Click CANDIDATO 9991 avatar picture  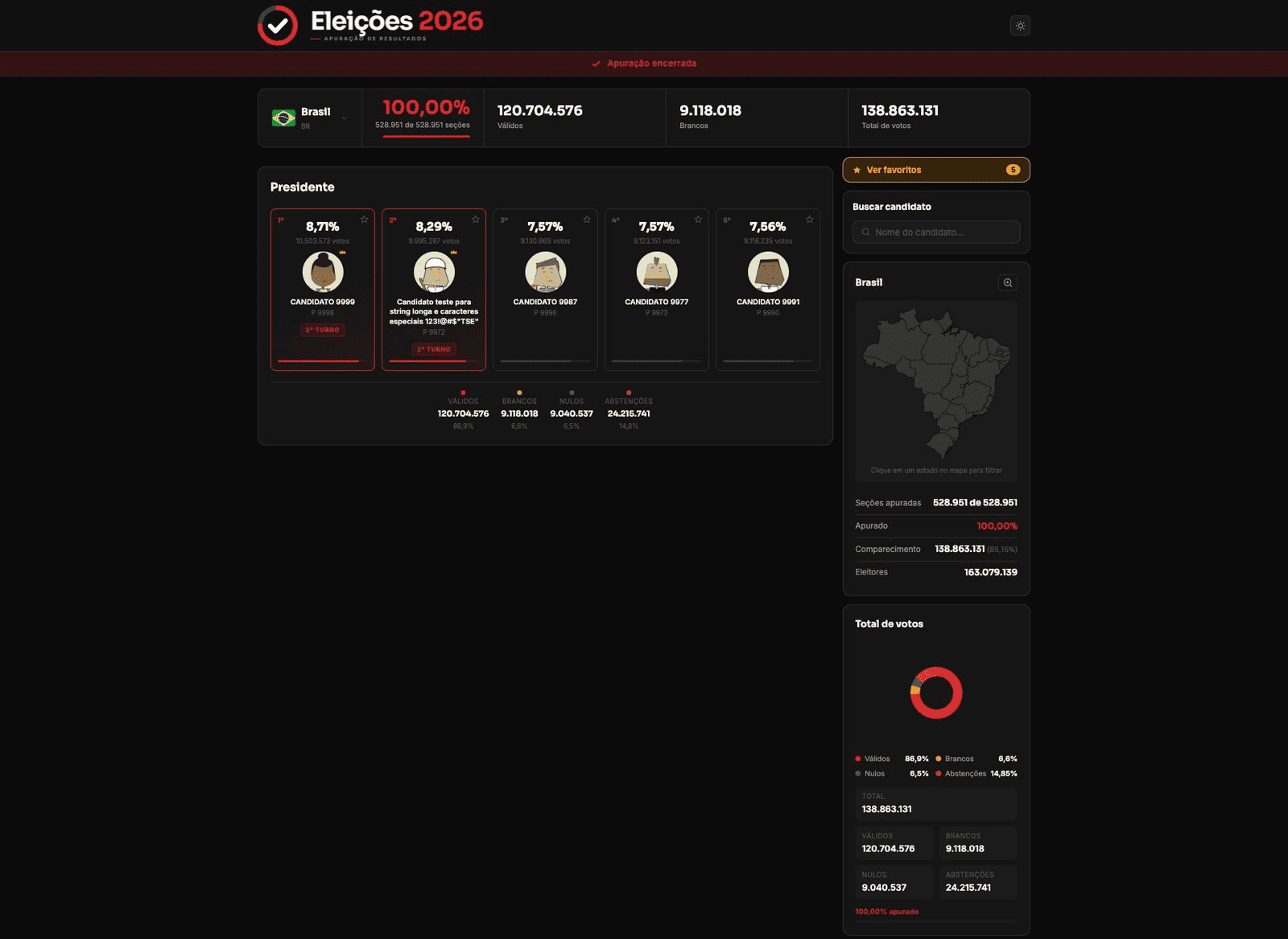pos(768,272)
